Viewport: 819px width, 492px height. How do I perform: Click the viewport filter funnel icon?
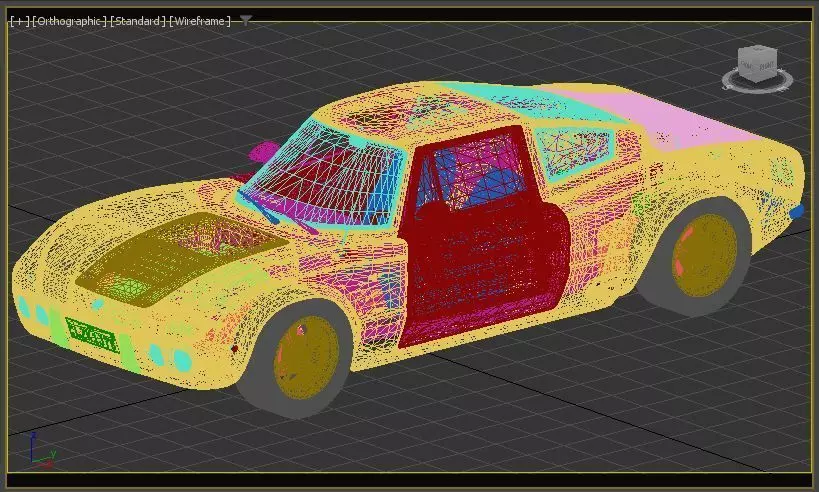[x=245, y=20]
